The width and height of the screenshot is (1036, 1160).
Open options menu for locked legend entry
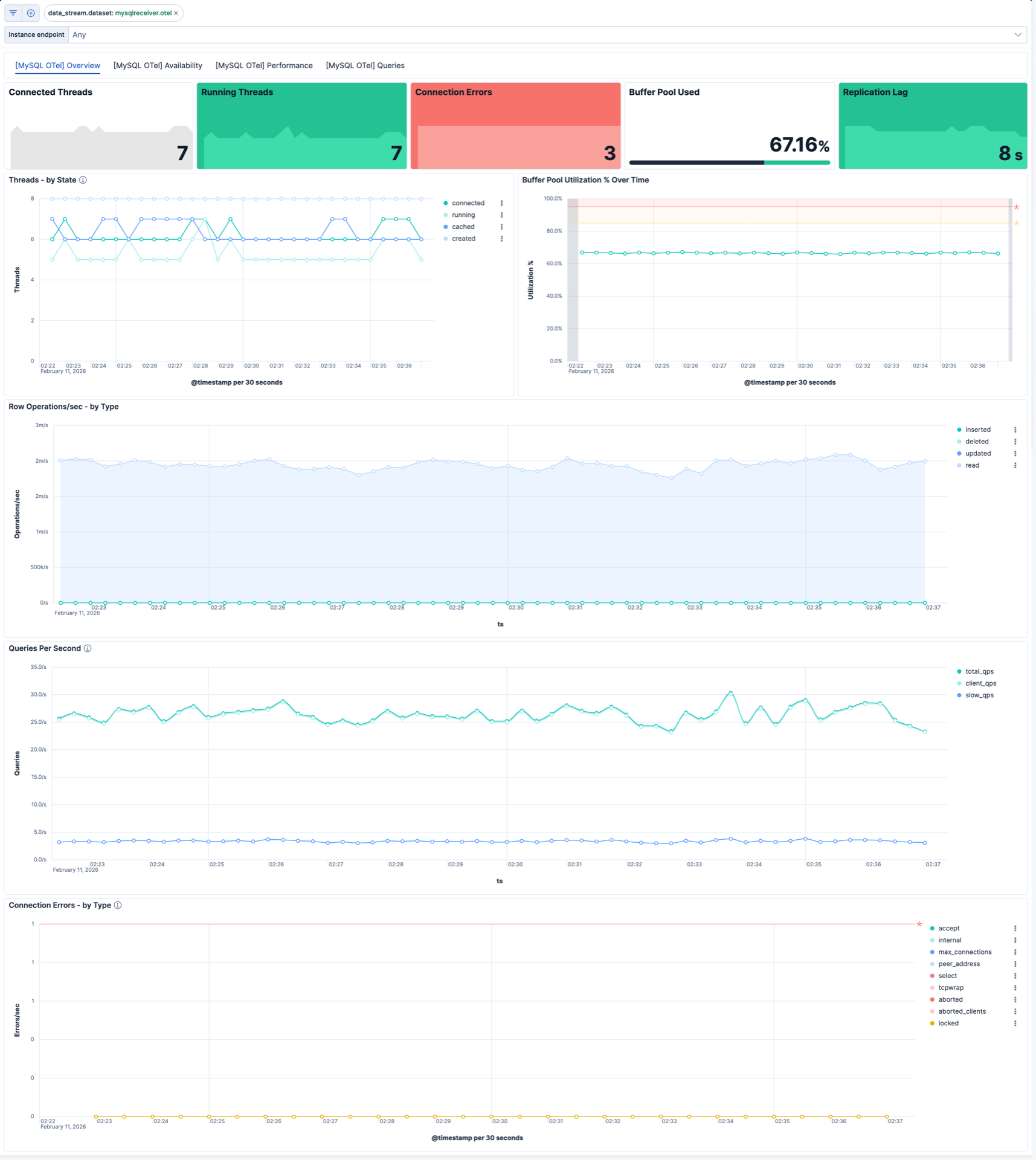[1015, 1023]
